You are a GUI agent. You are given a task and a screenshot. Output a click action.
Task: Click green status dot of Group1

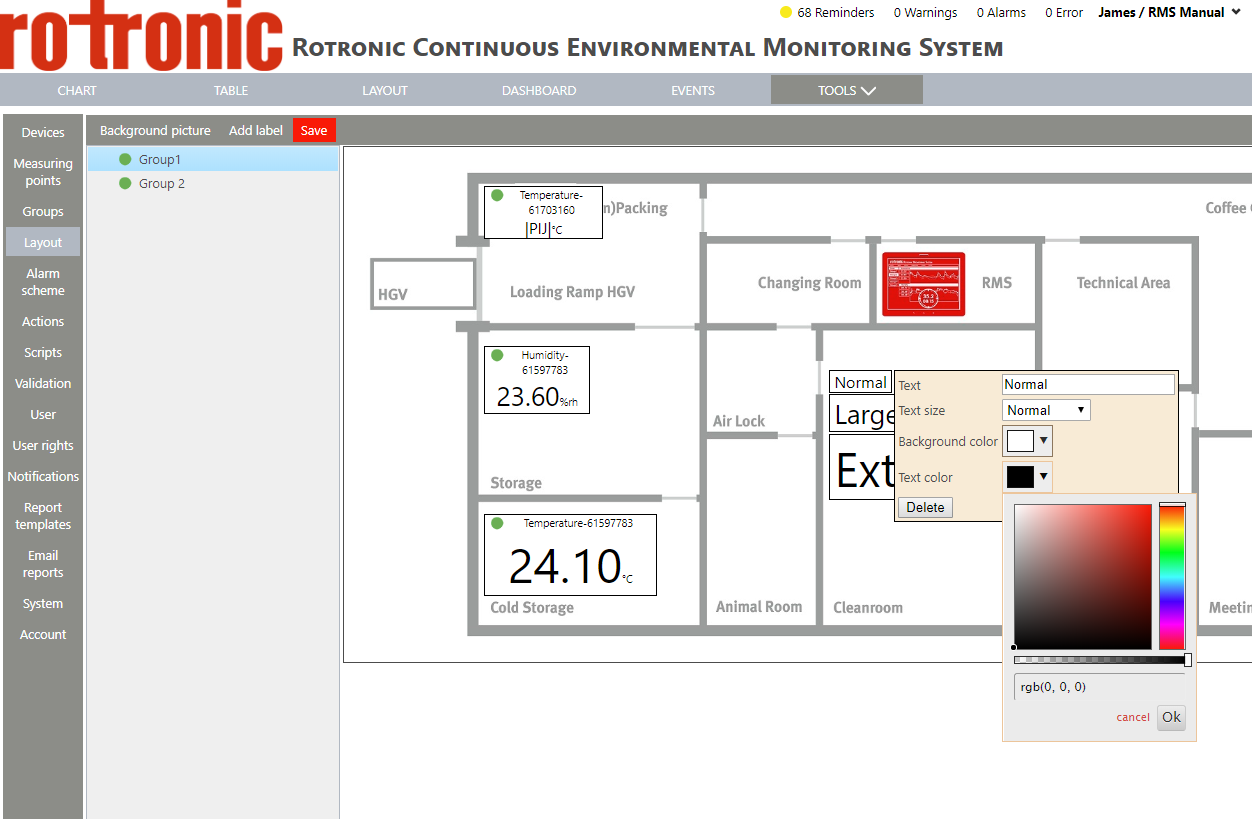(x=125, y=159)
